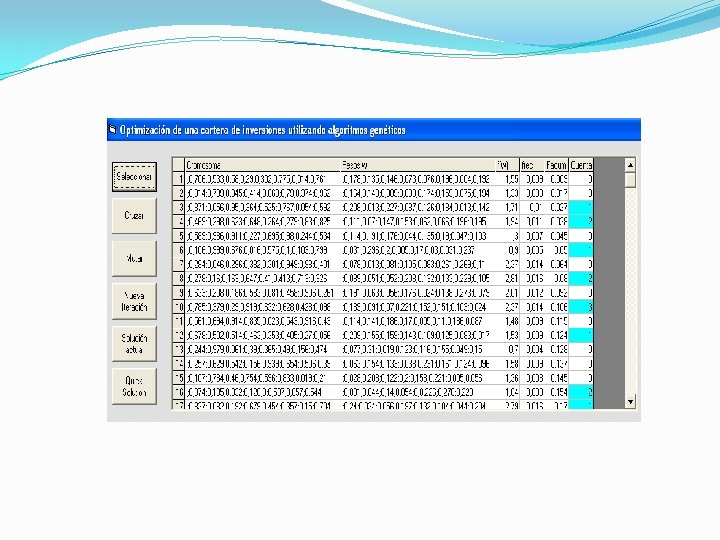
Task: Select row header 13
Action: (x=179, y=350)
